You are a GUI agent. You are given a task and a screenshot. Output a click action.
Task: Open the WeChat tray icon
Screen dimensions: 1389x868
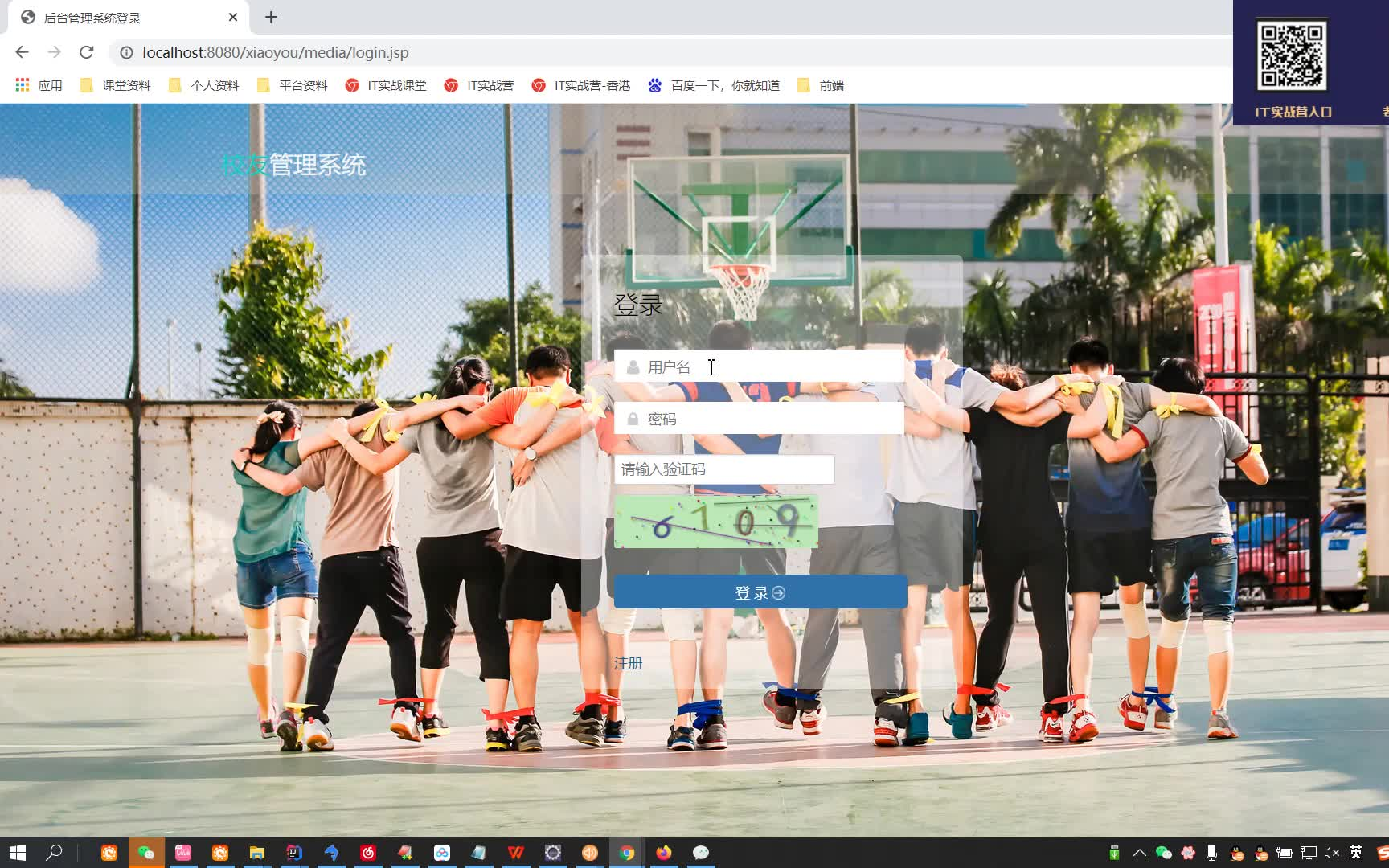tap(1164, 853)
